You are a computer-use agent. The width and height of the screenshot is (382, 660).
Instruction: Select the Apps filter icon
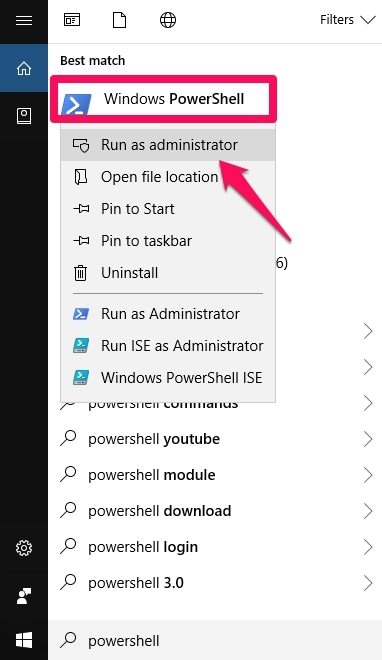72,20
